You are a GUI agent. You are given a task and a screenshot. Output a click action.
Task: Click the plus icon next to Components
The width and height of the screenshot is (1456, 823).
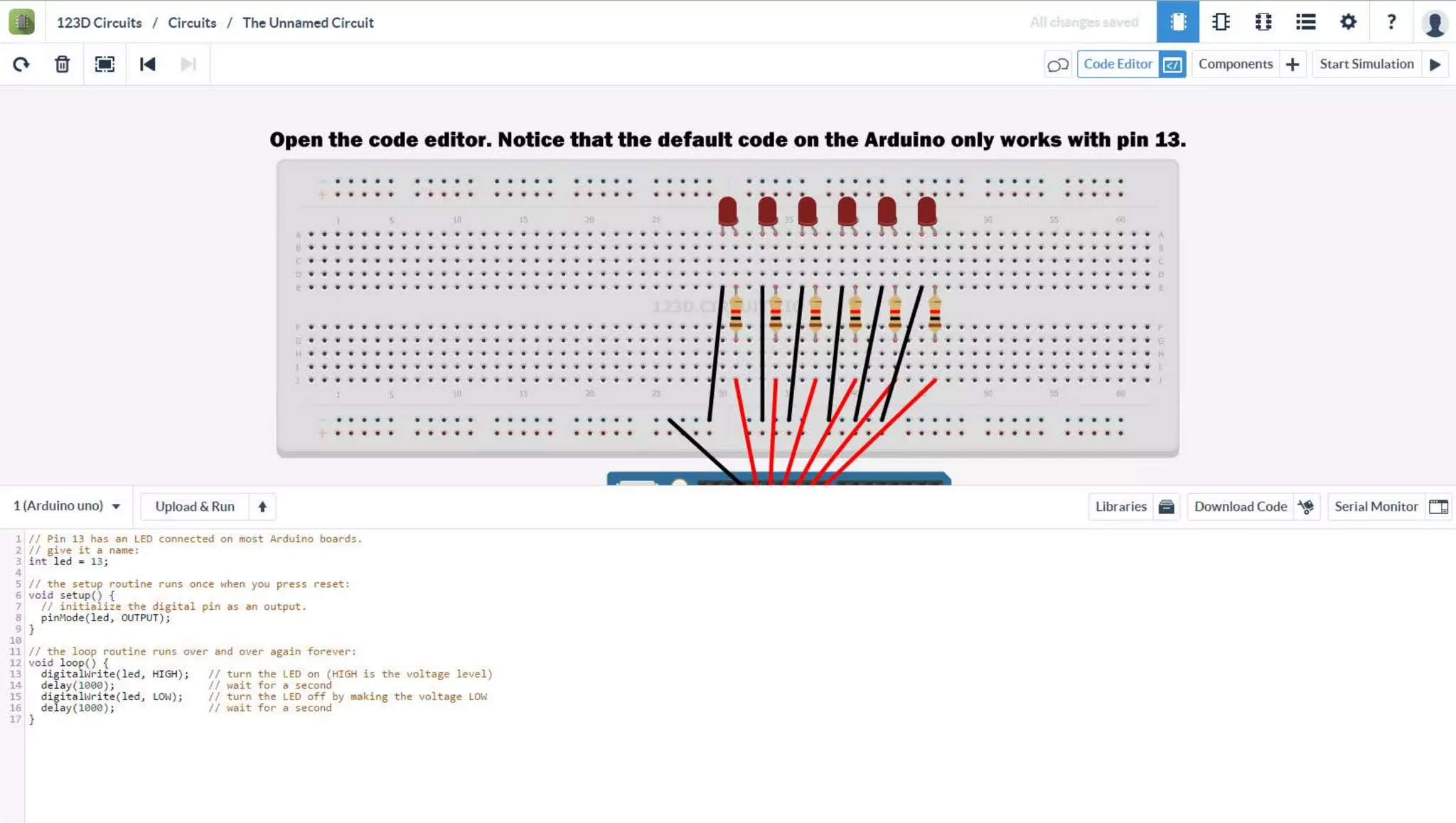pos(1292,65)
